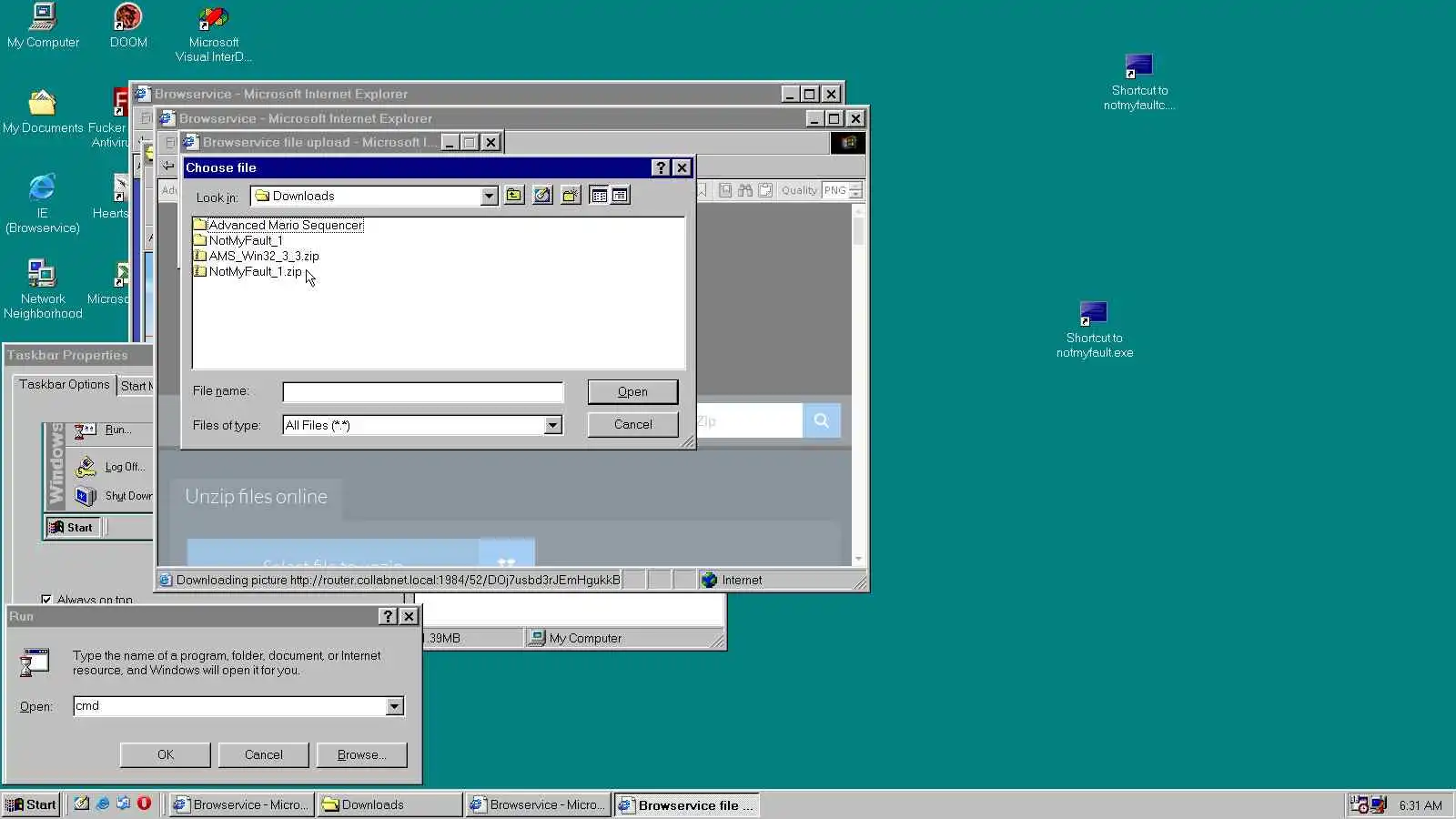The height and width of the screenshot is (819, 1456).
Task: Select the NotMyFault_1 folder
Action: click(238, 240)
